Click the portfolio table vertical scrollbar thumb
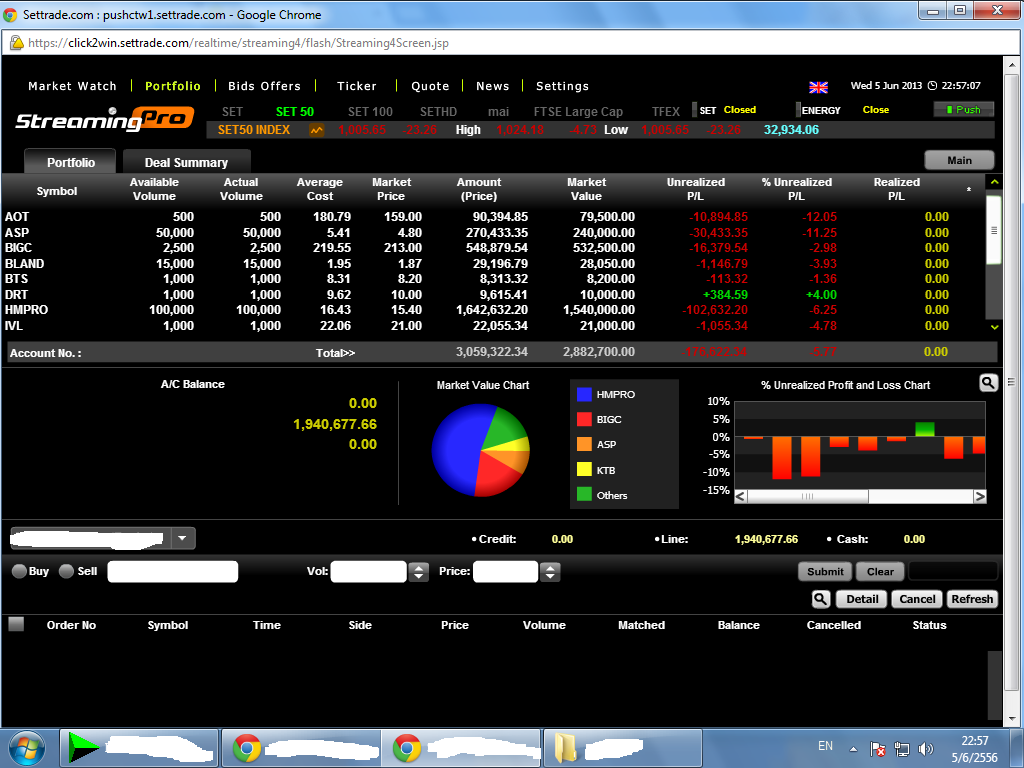 point(993,230)
